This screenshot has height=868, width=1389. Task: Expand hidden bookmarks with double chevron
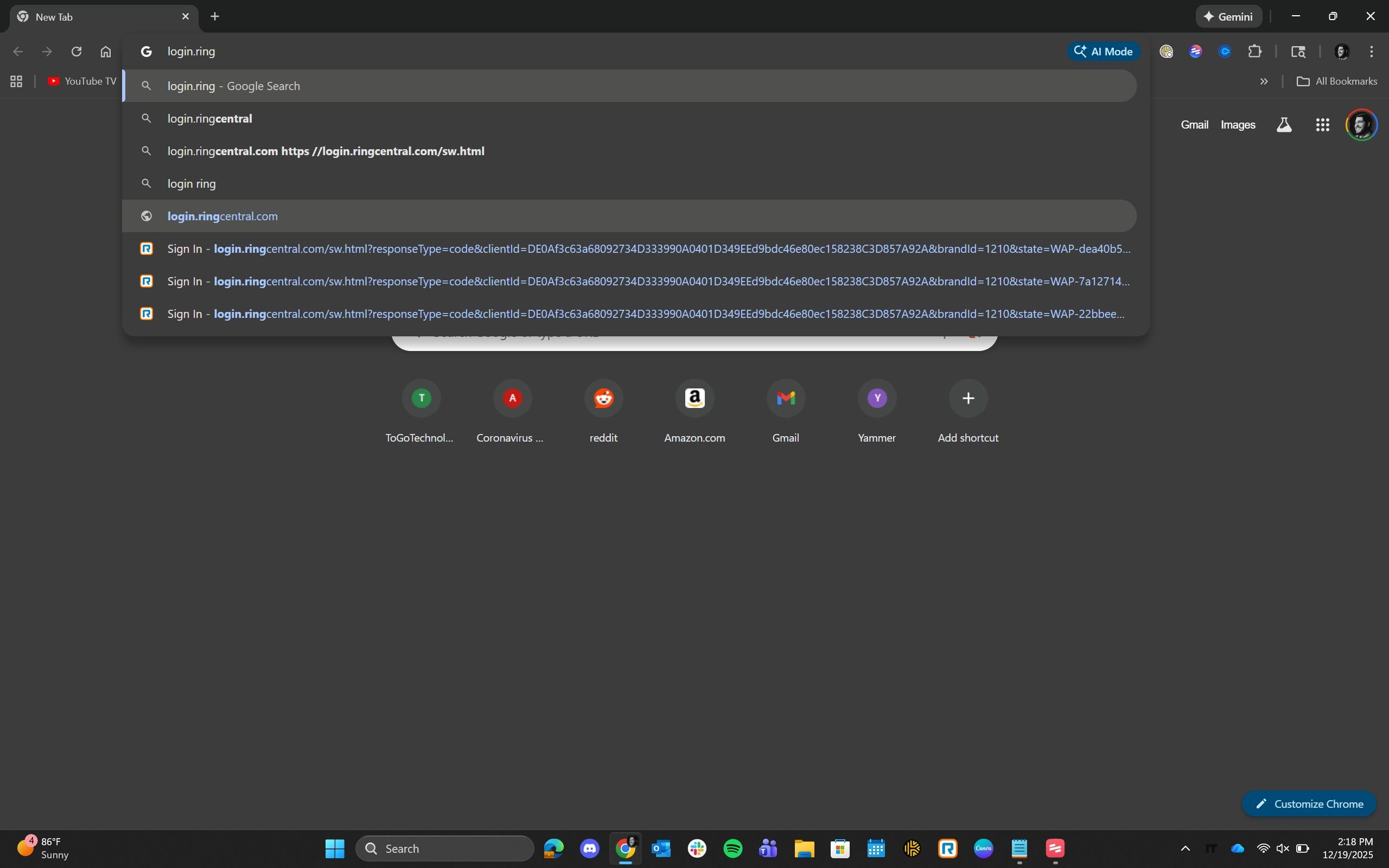pos(1263,81)
